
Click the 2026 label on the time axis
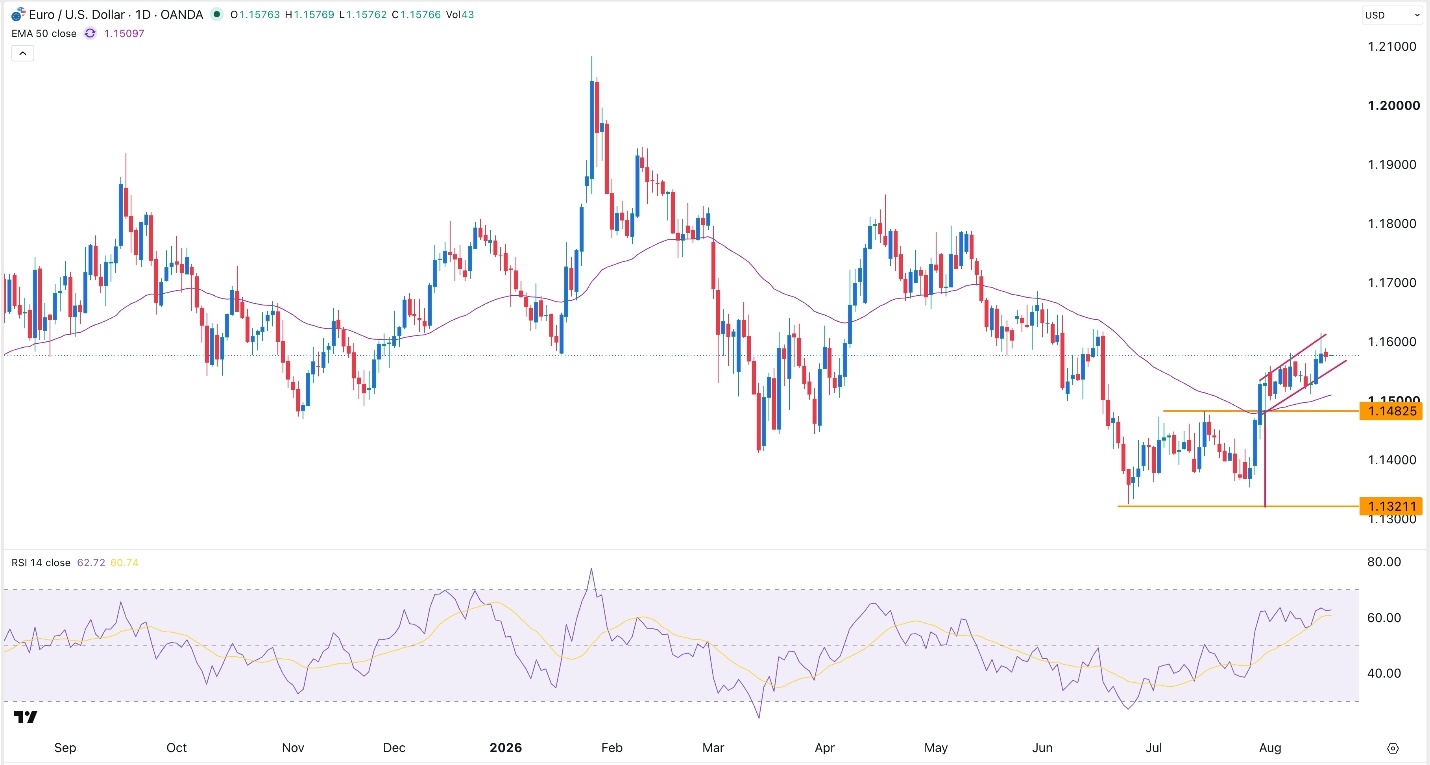(x=506, y=747)
